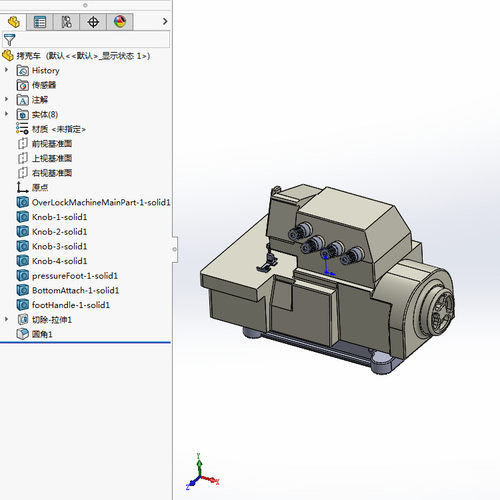Select the History text label
This screenshot has width=500, height=500.
click(x=46, y=71)
